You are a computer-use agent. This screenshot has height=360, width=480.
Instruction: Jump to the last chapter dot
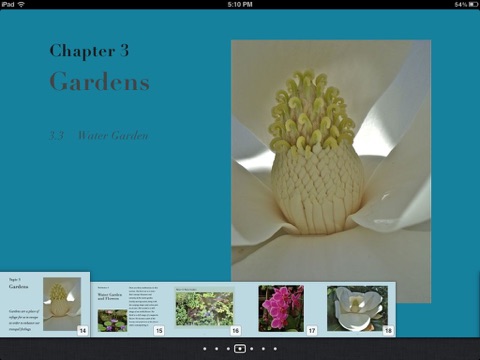click(x=275, y=349)
